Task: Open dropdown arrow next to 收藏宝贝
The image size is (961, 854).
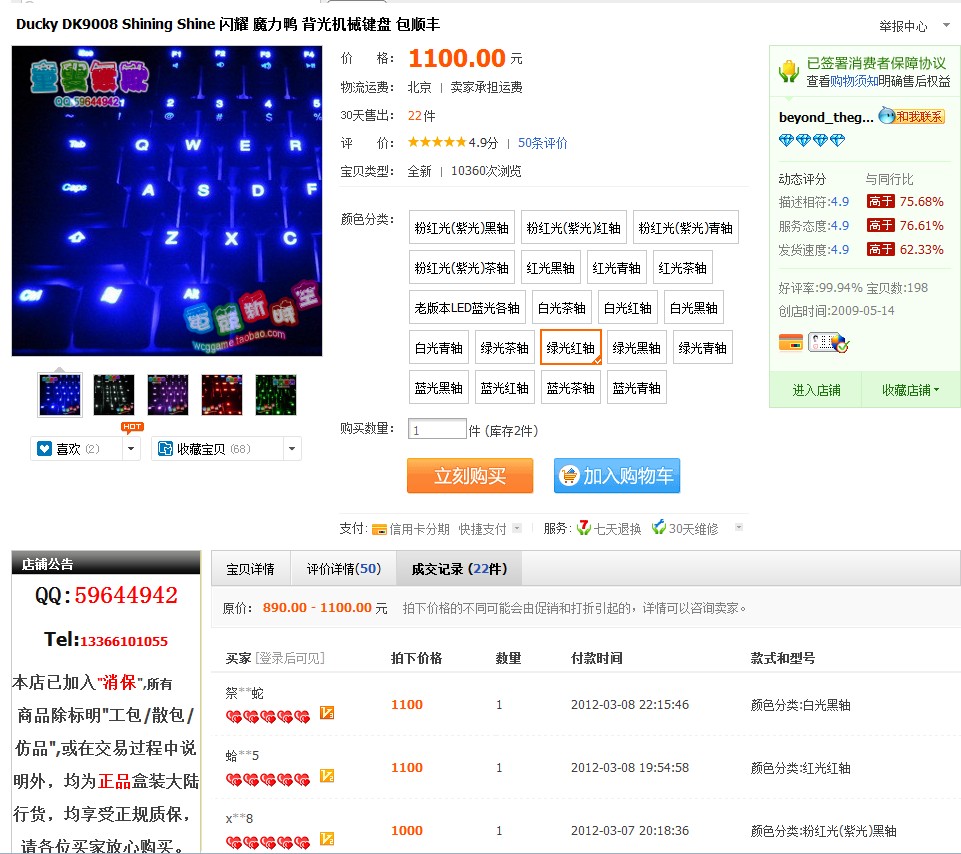Action: 292,449
